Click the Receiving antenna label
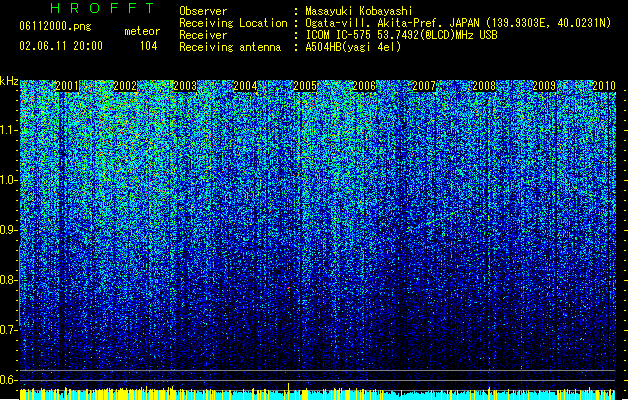629x400 pixels. pos(230,47)
